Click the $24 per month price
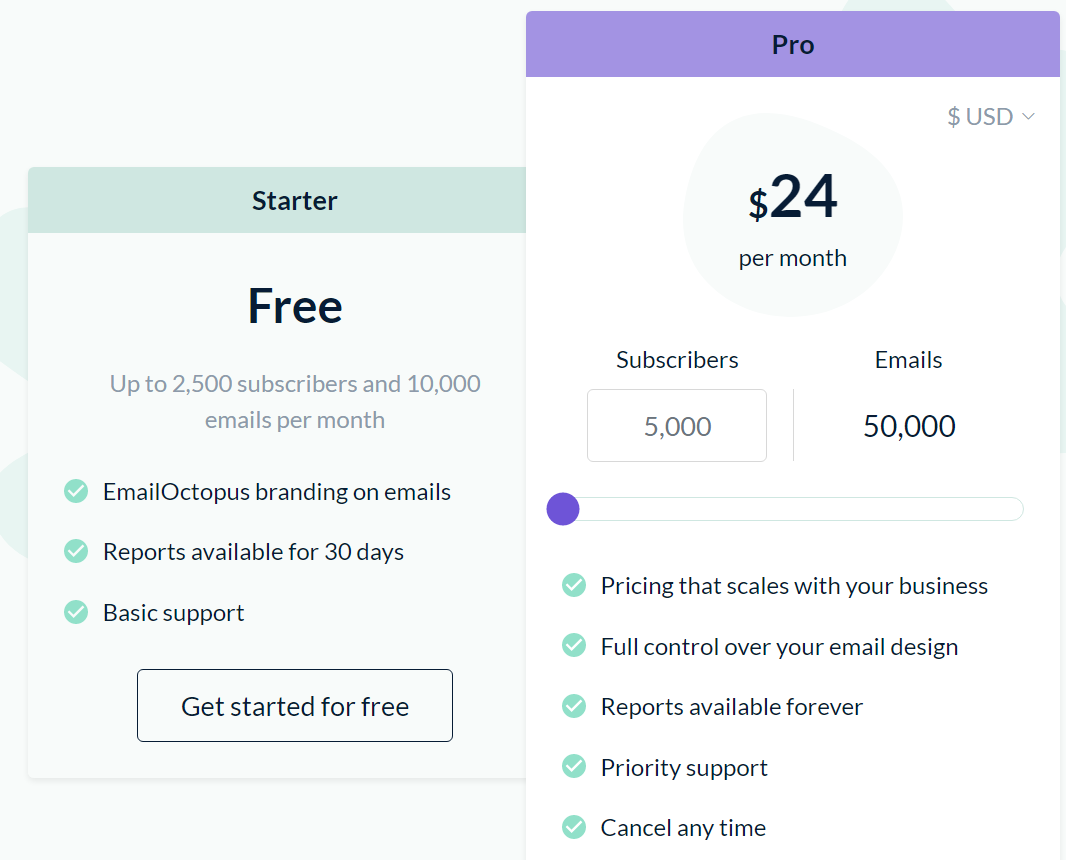 pyautogui.click(x=793, y=198)
